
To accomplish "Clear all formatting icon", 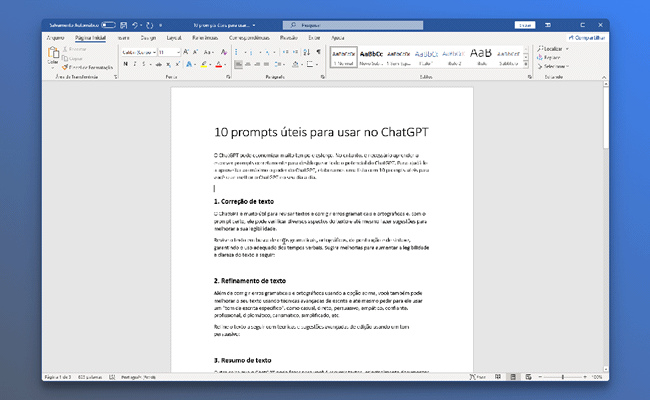I will [x=223, y=52].
